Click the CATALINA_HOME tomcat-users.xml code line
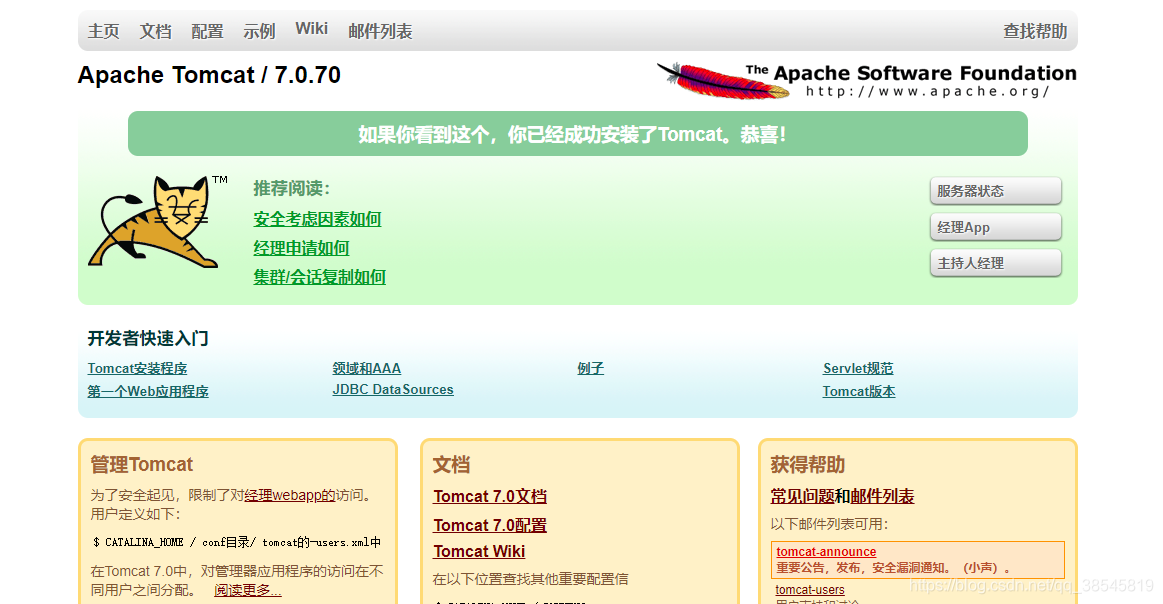This screenshot has width=1163, height=604. (x=237, y=542)
